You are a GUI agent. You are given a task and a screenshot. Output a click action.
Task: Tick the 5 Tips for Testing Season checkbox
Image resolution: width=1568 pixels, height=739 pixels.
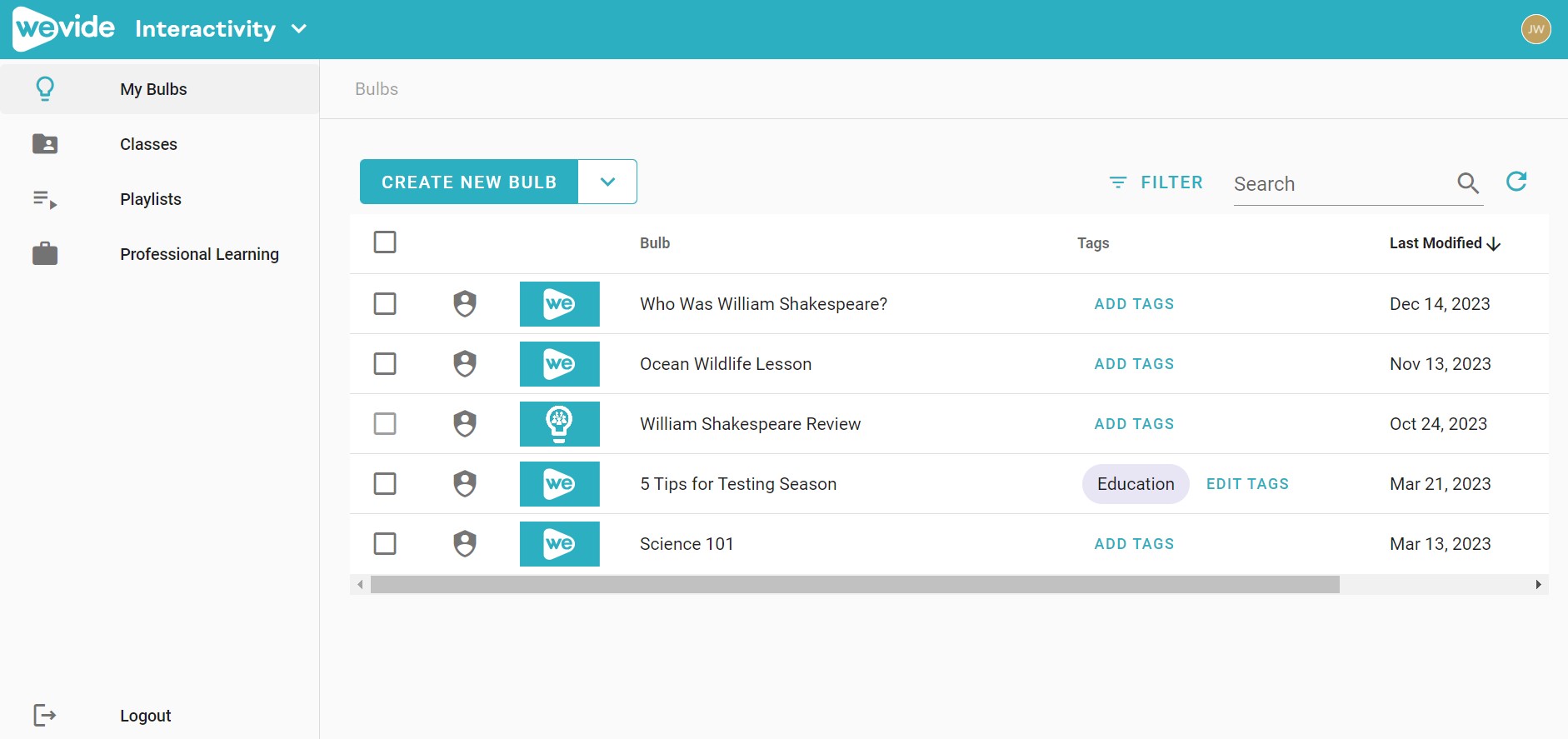(x=385, y=484)
